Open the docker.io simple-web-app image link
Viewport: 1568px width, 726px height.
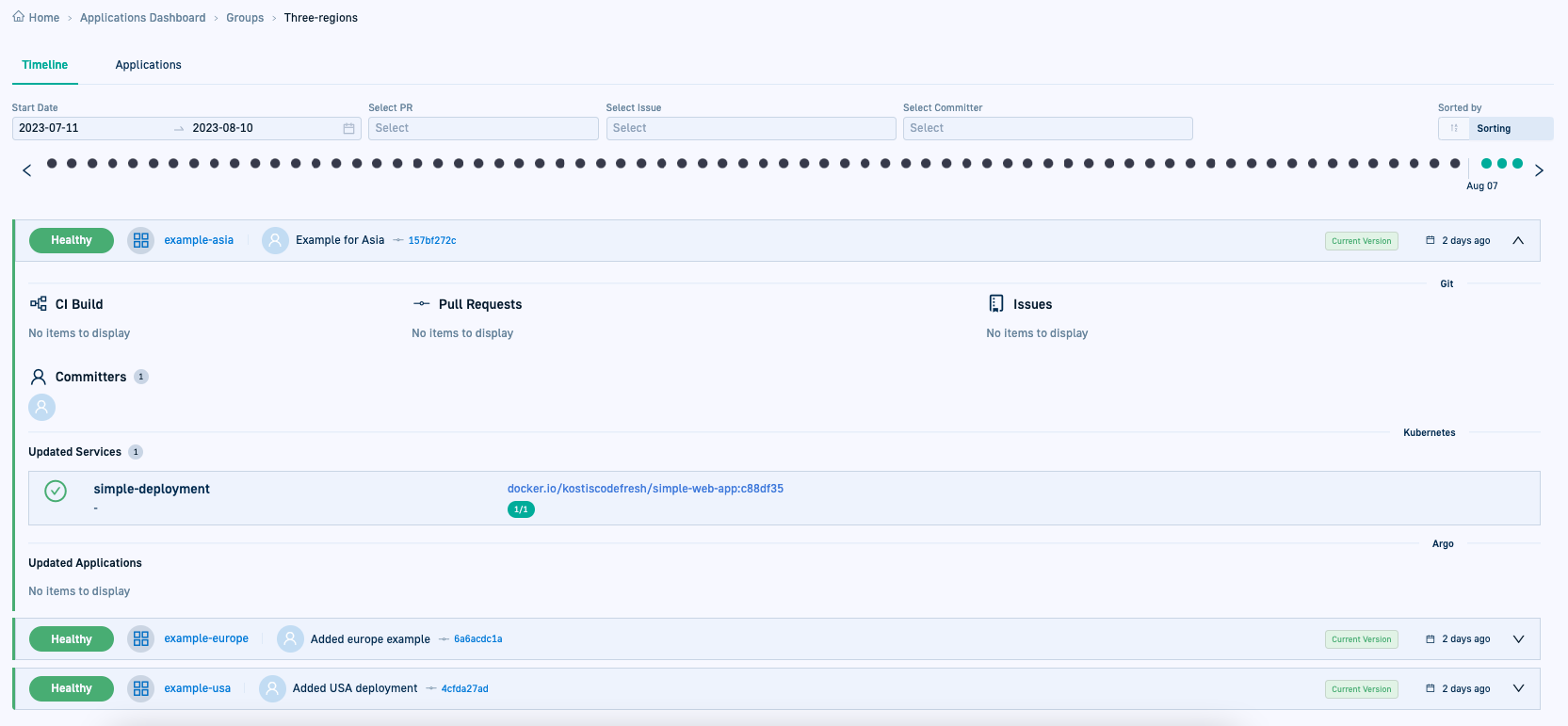pos(645,489)
